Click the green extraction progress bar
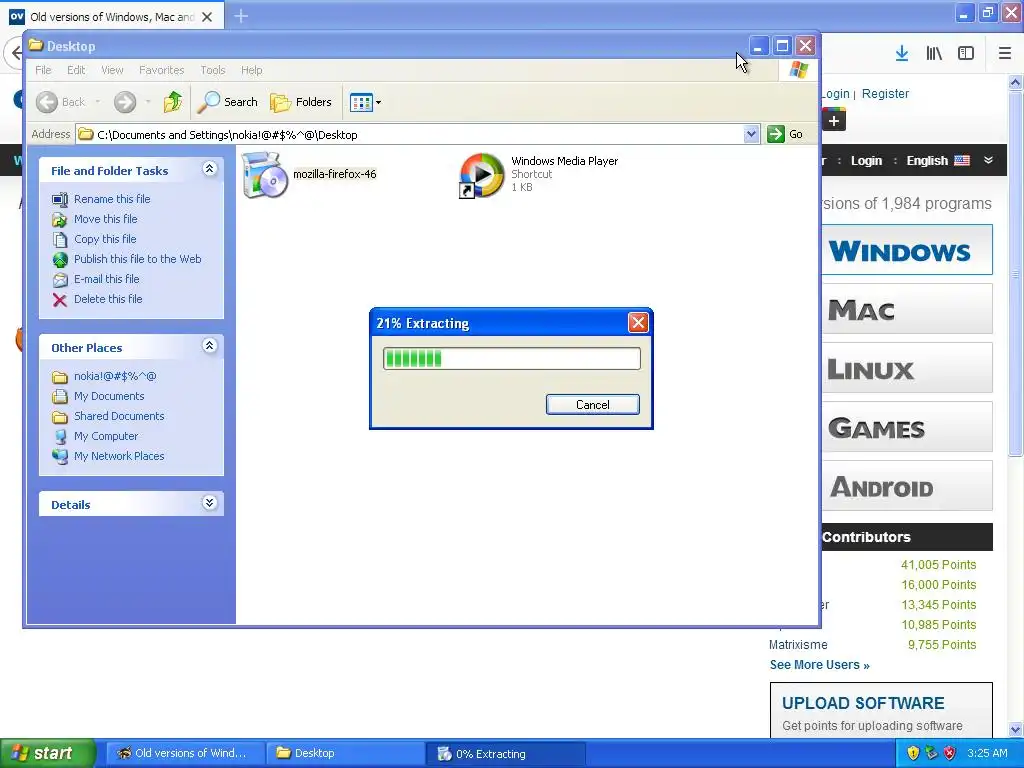This screenshot has width=1024, height=768. pos(511,359)
